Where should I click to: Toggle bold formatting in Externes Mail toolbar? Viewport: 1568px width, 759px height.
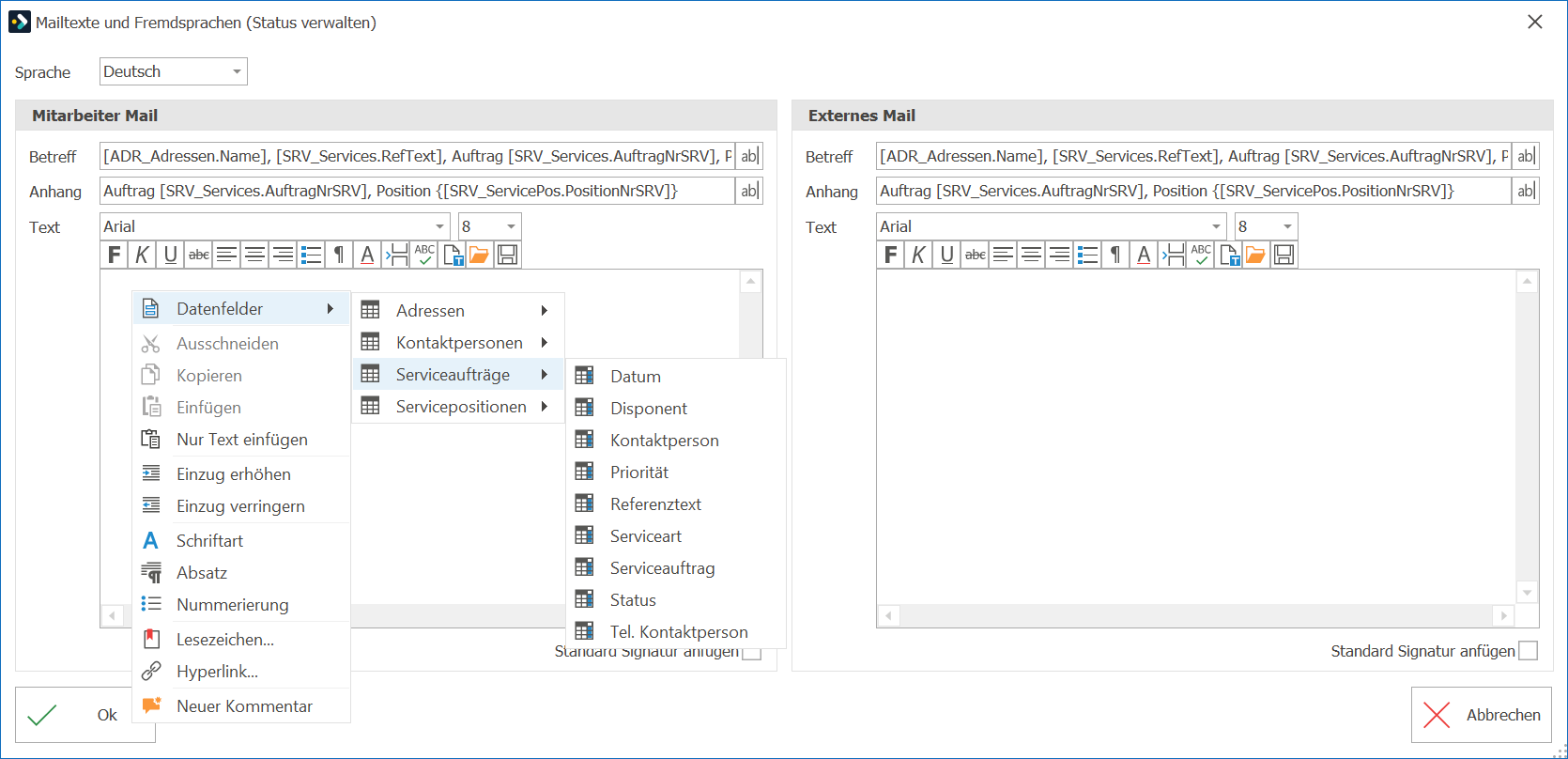point(890,255)
